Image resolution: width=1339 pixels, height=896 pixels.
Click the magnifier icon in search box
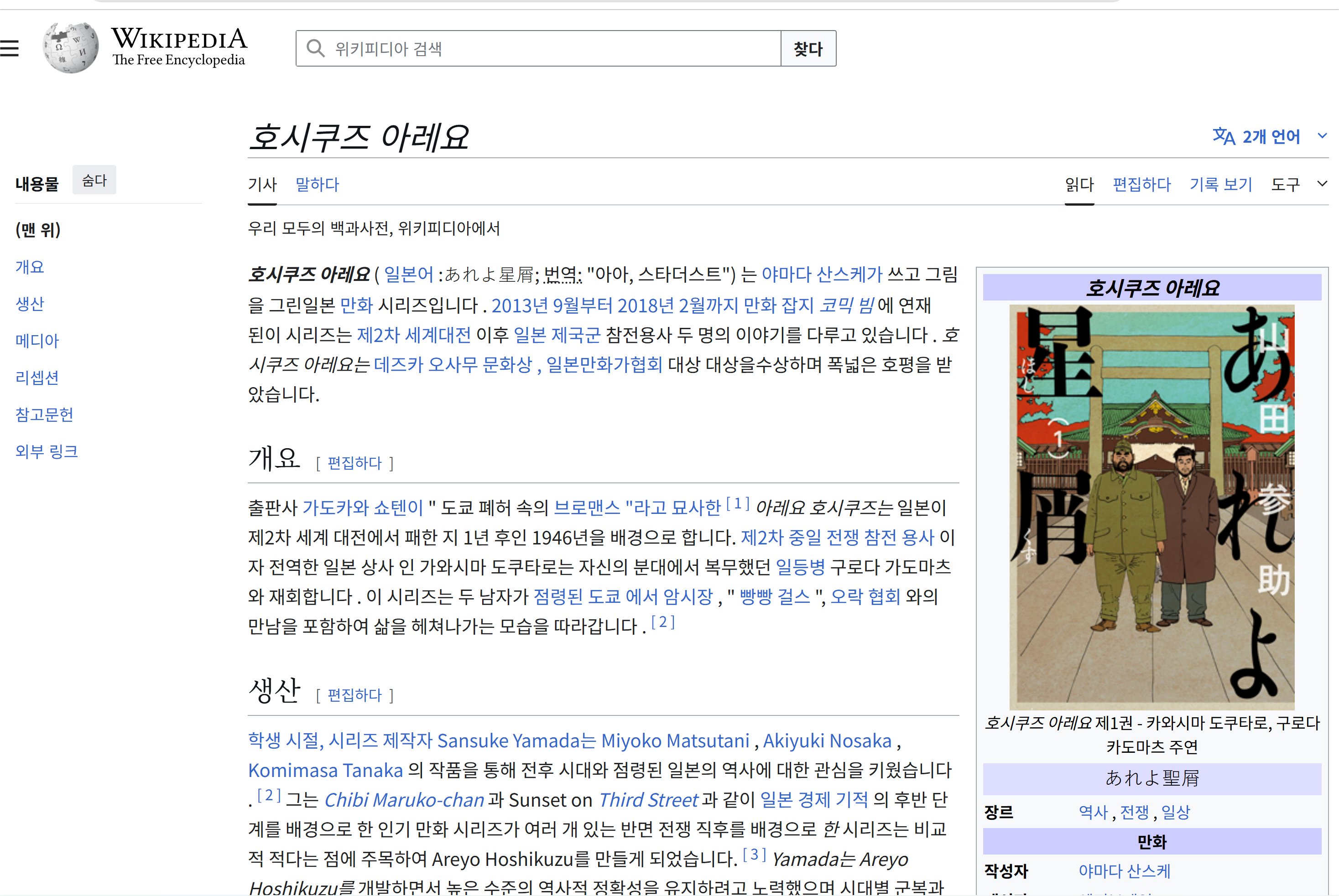tap(315, 48)
